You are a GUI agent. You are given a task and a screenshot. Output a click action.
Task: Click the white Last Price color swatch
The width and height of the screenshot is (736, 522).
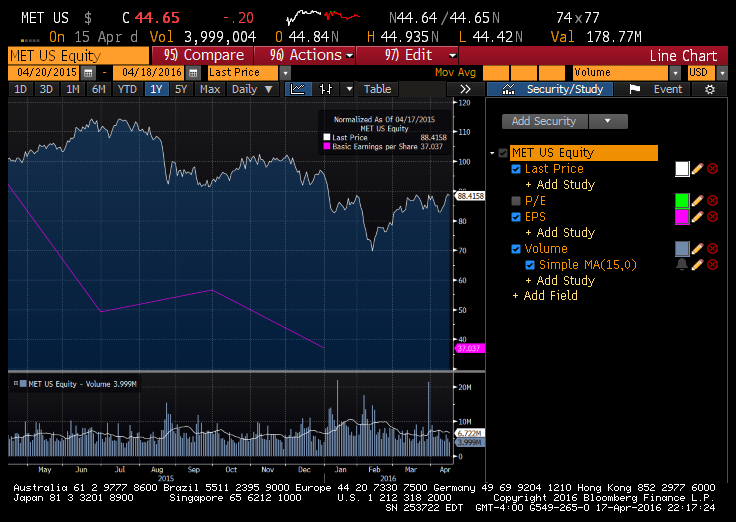pyautogui.click(x=682, y=169)
